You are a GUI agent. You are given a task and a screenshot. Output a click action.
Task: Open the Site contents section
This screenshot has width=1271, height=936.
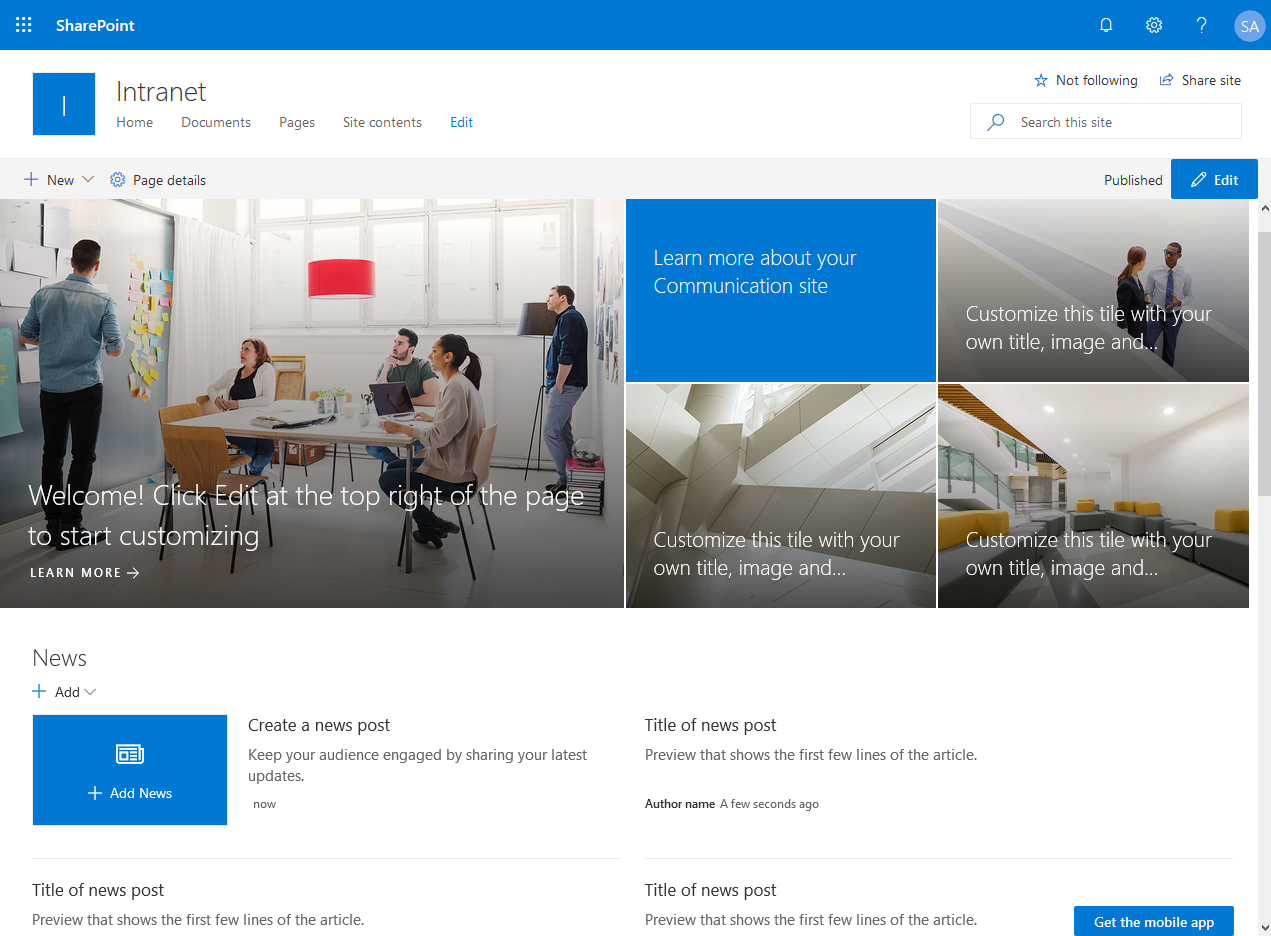click(x=382, y=122)
